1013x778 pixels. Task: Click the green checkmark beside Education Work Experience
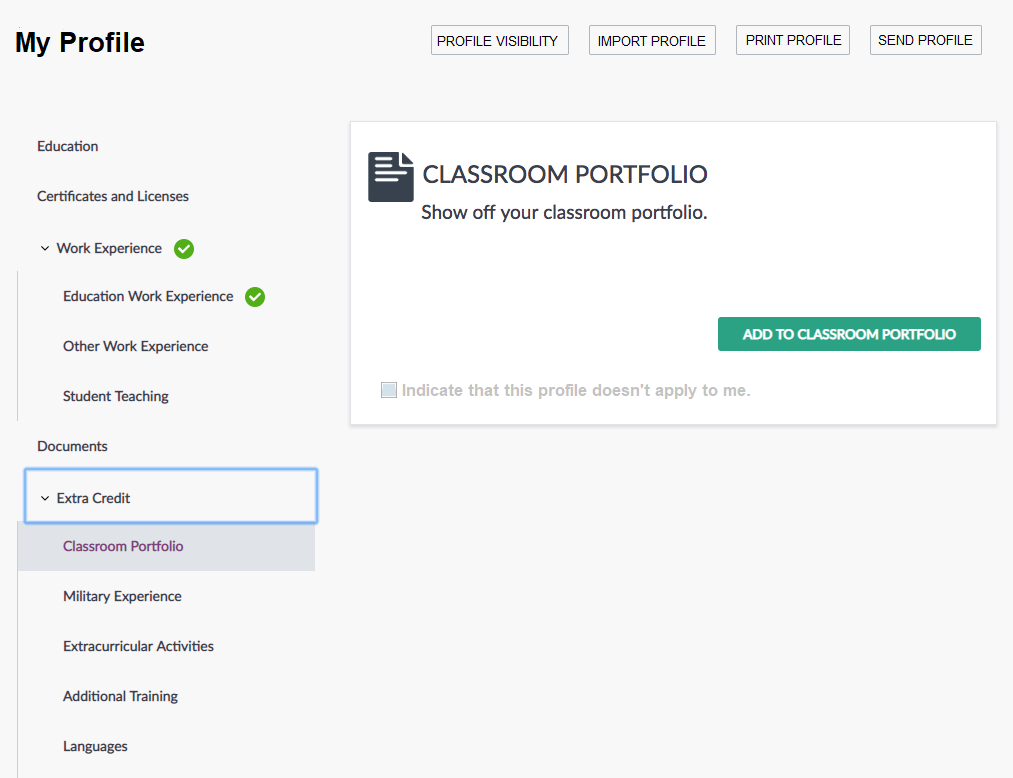(255, 297)
